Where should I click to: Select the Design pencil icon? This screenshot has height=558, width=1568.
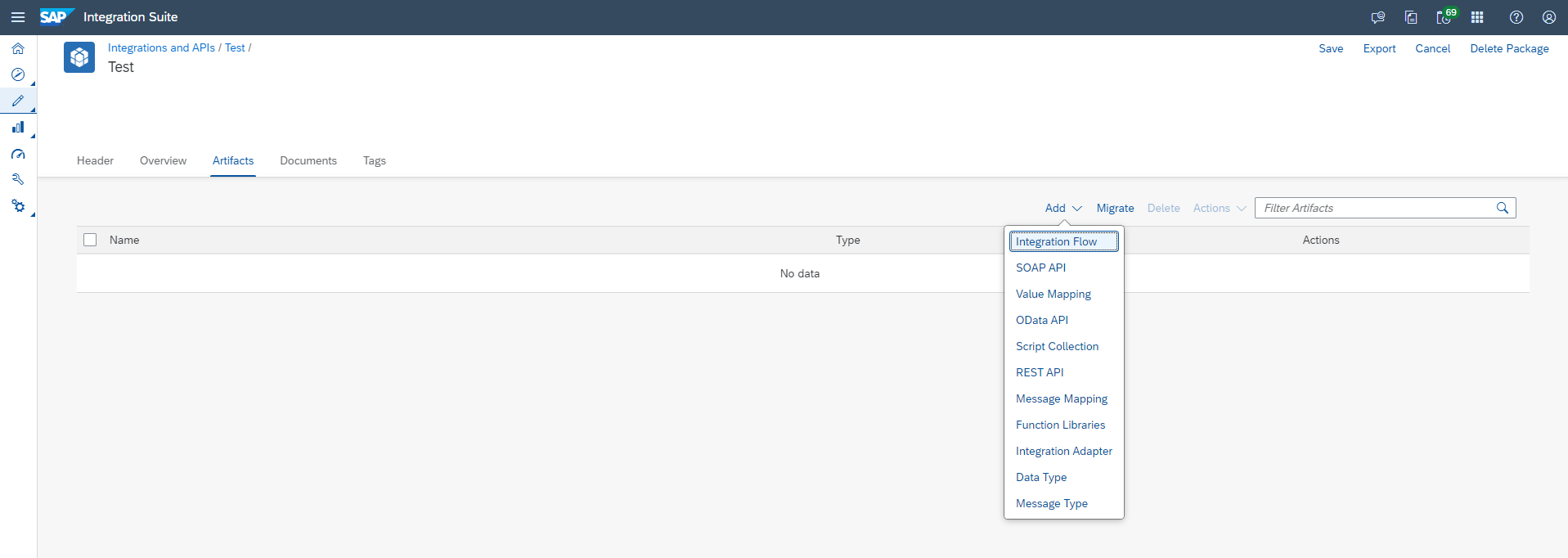tap(18, 101)
